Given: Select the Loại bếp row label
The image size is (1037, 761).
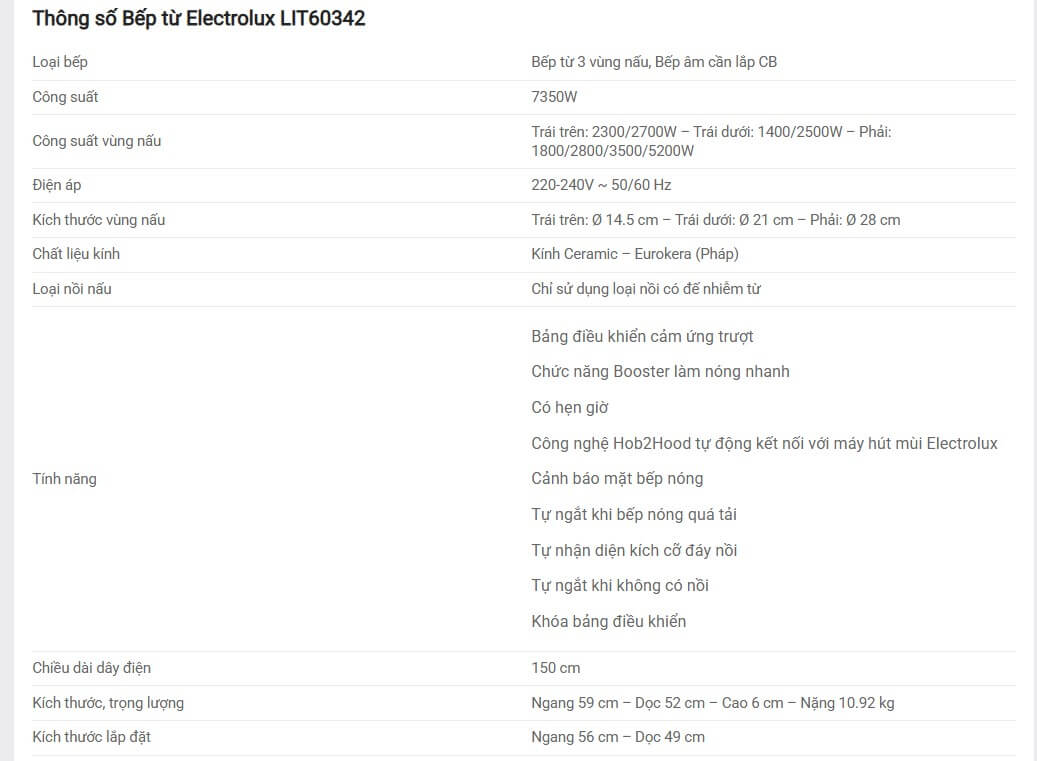Looking at the screenshot, I should [x=60, y=62].
